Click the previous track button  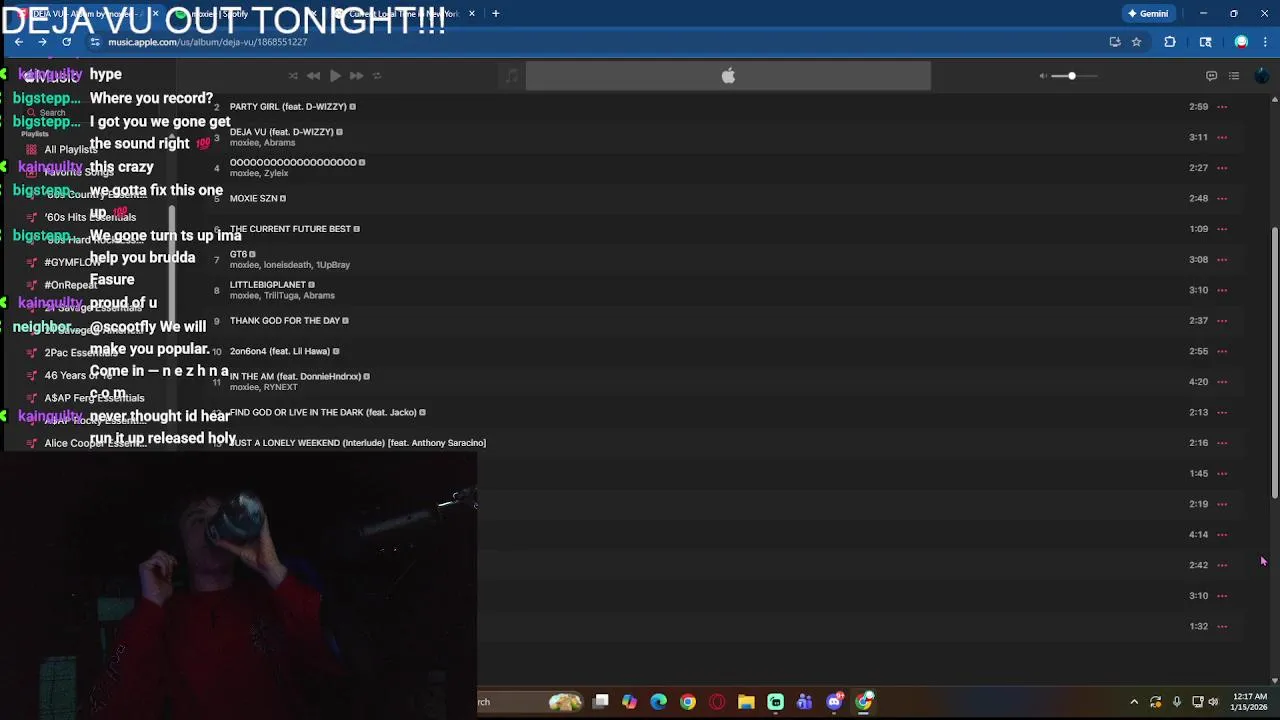(x=313, y=76)
